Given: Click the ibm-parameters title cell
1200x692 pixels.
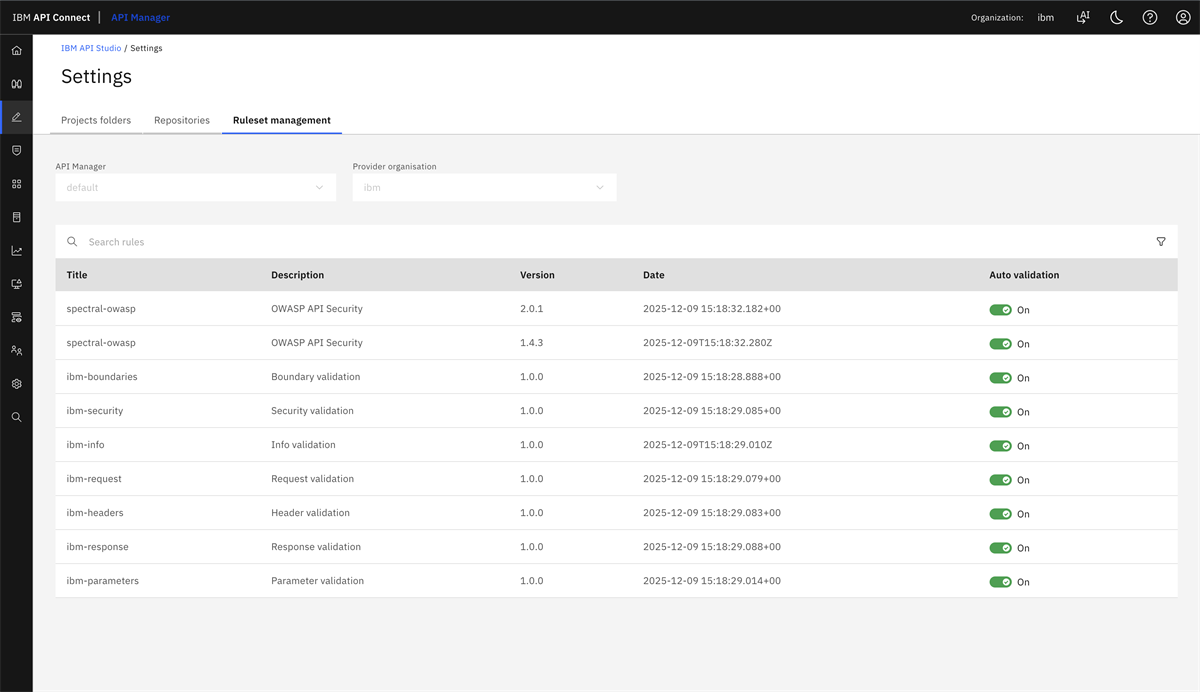Looking at the screenshot, I should point(102,581).
